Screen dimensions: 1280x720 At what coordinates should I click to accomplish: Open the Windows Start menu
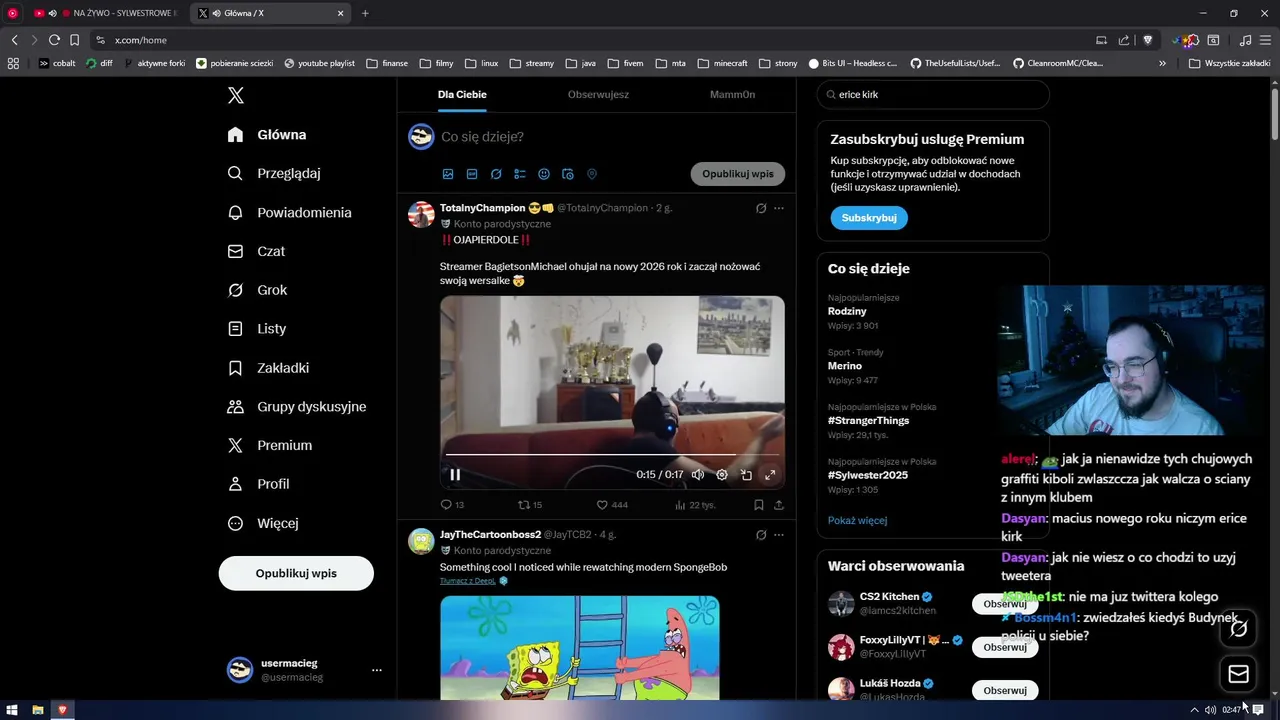click(12, 710)
